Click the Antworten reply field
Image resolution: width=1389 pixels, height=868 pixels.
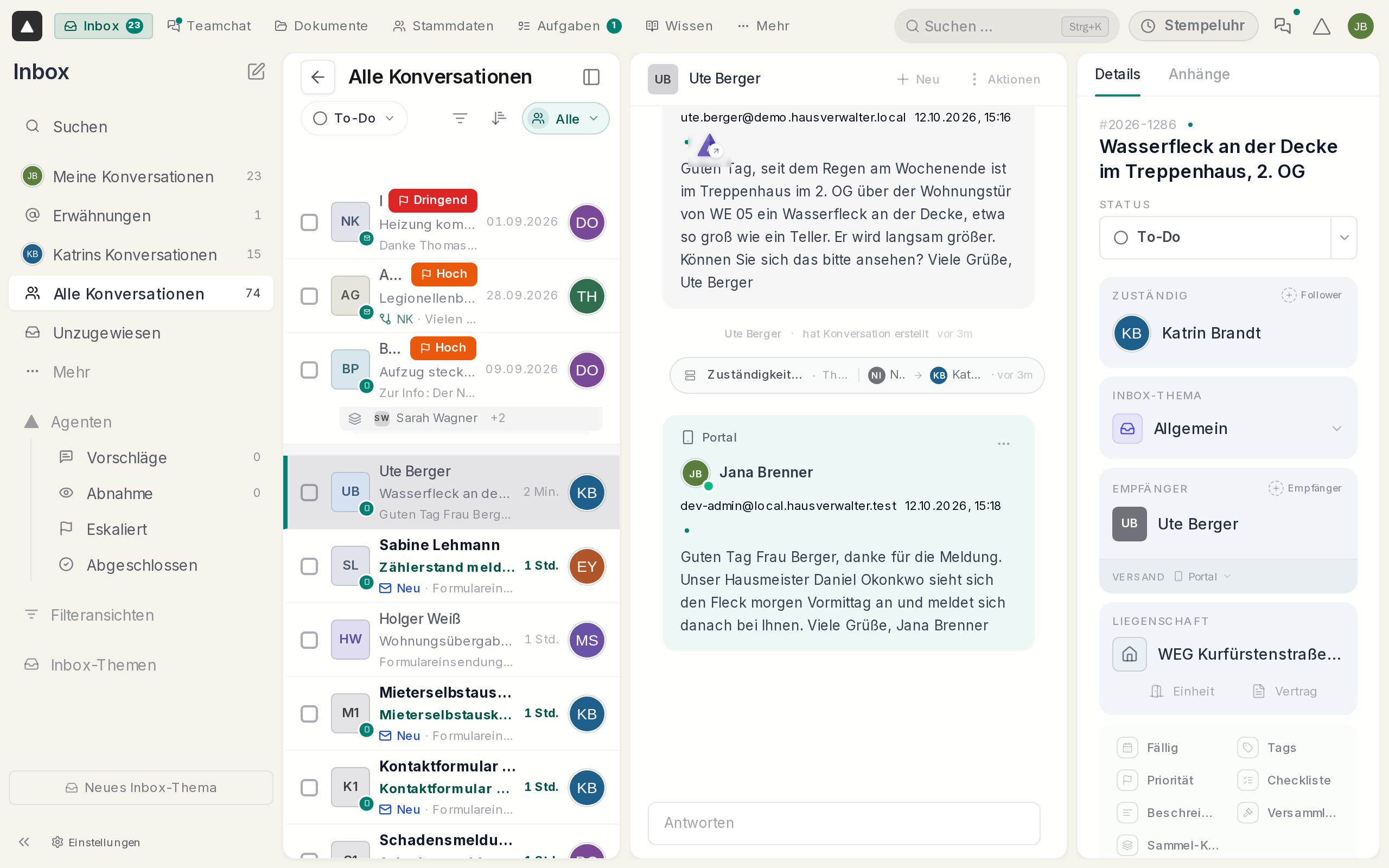844,823
